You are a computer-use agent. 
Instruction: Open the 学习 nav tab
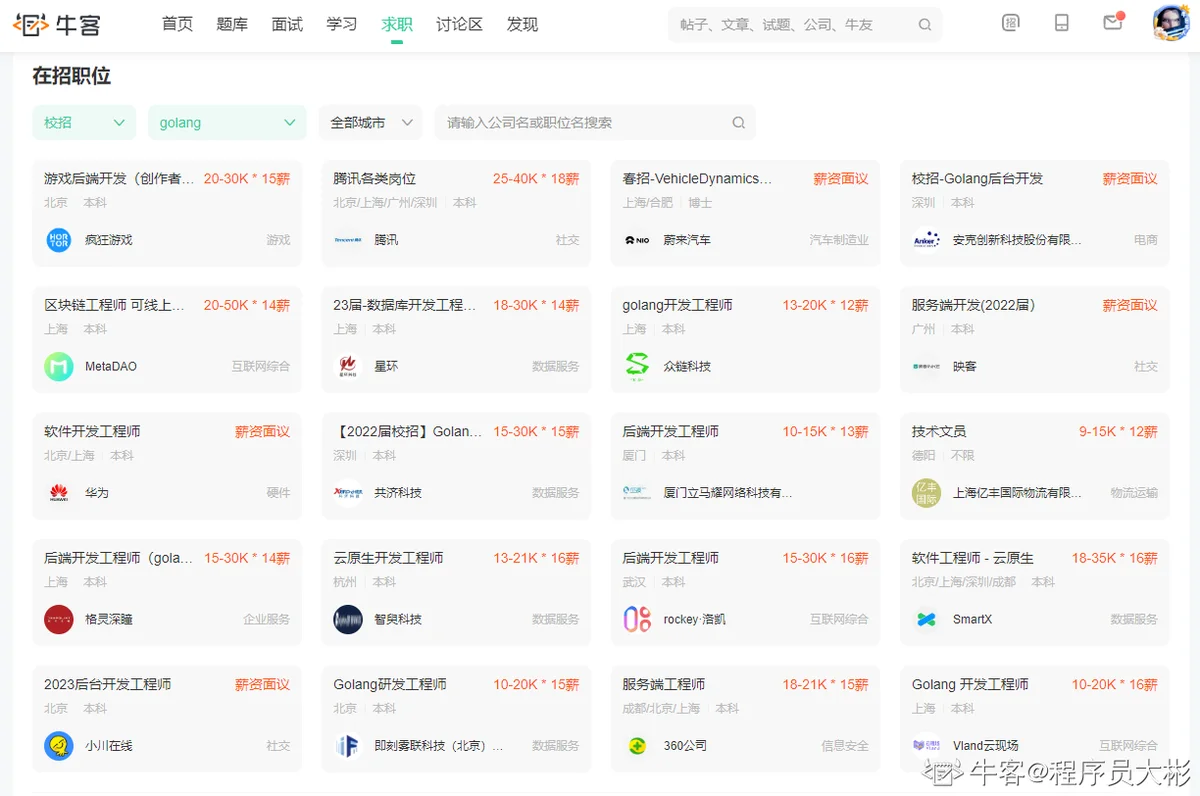coord(342,24)
